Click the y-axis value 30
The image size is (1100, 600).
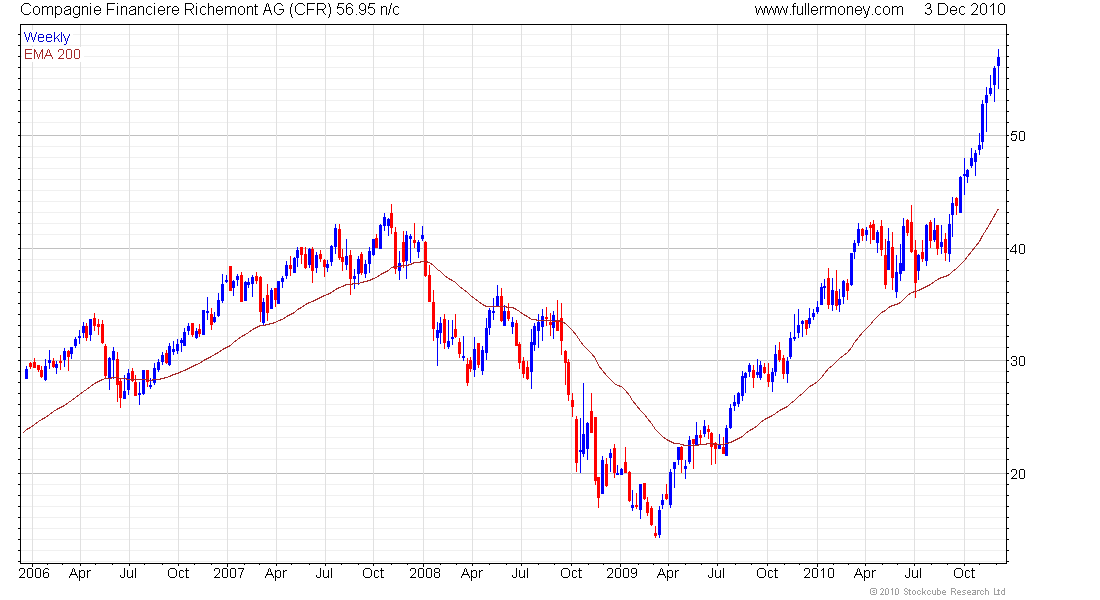1017,361
